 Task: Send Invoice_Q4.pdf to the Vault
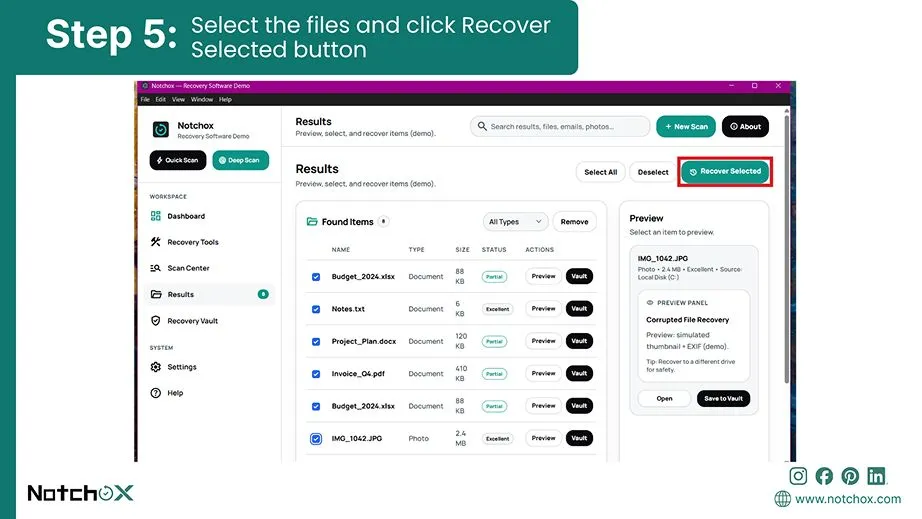click(579, 373)
